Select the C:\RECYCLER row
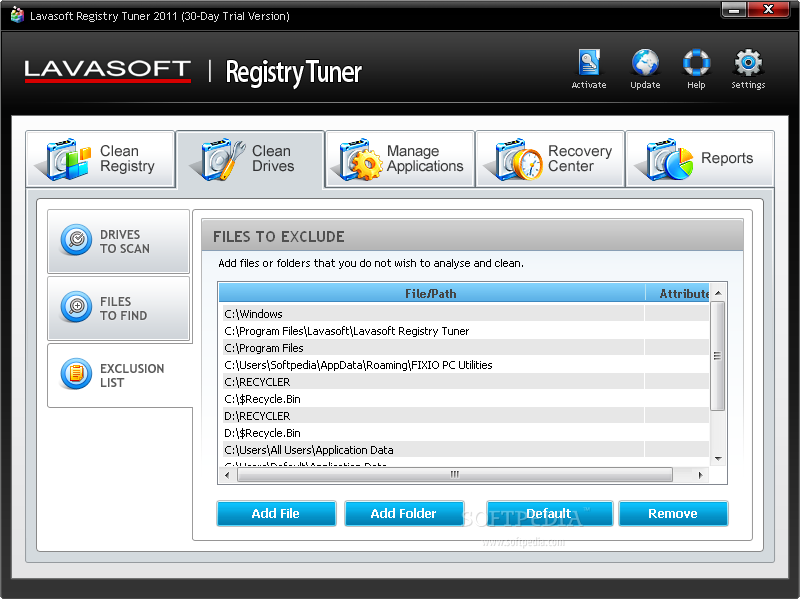 (464, 382)
